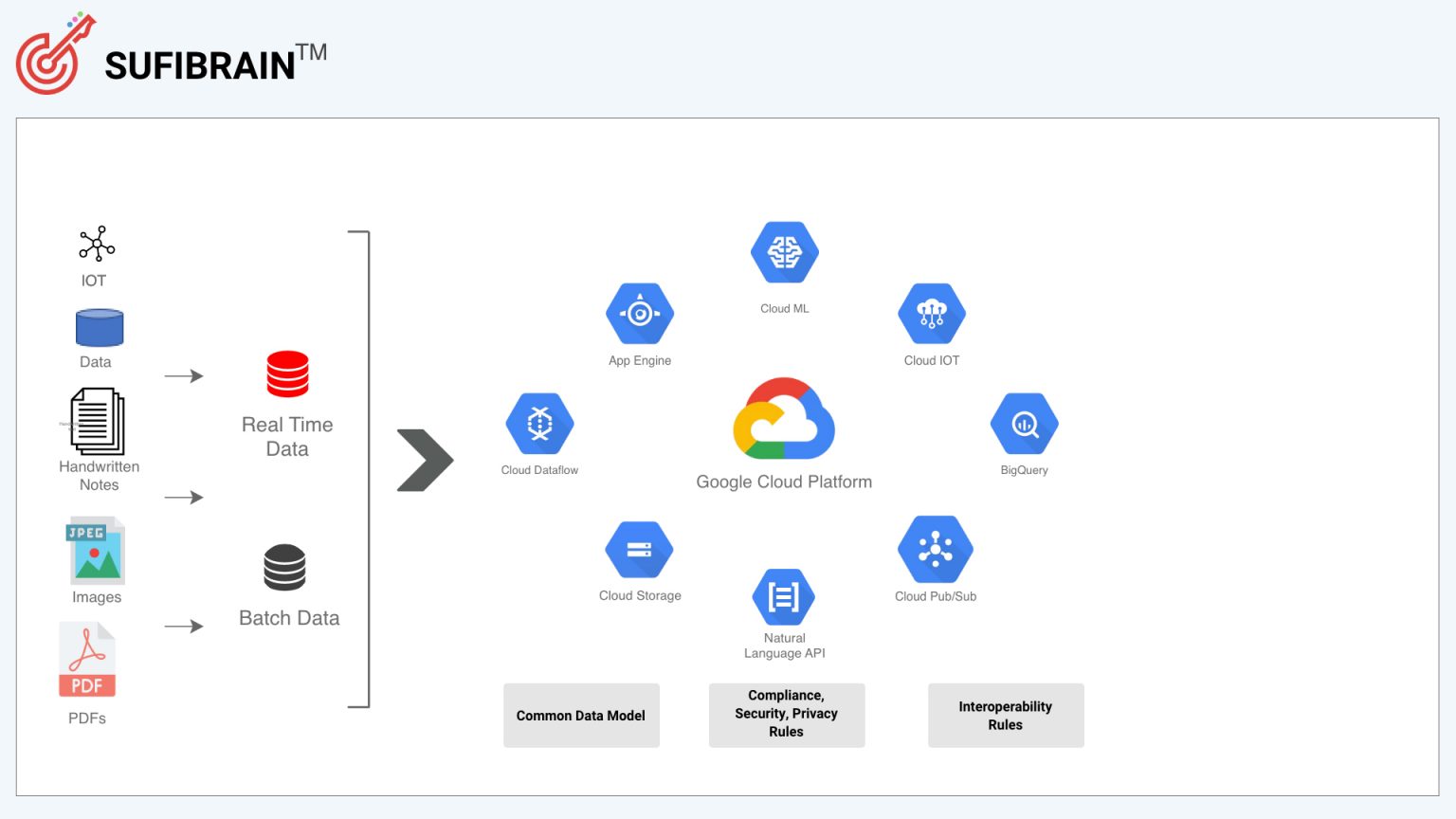Click the SufiBrain target logo icon

(56, 53)
